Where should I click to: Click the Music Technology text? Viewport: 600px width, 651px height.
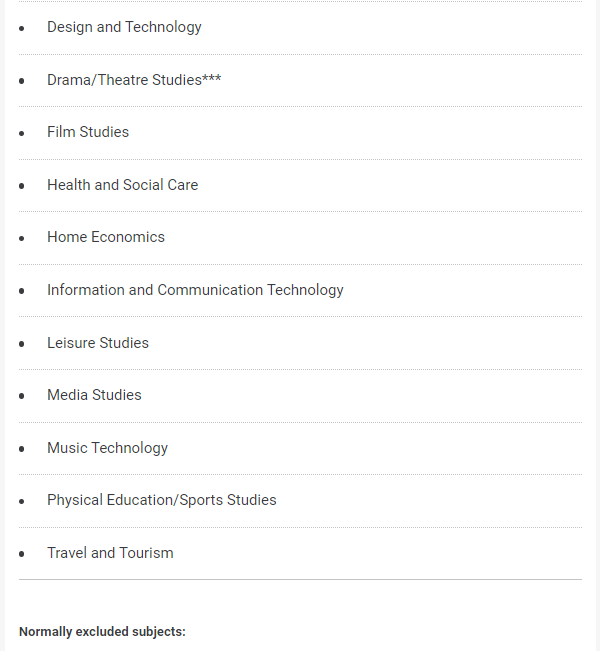point(108,448)
